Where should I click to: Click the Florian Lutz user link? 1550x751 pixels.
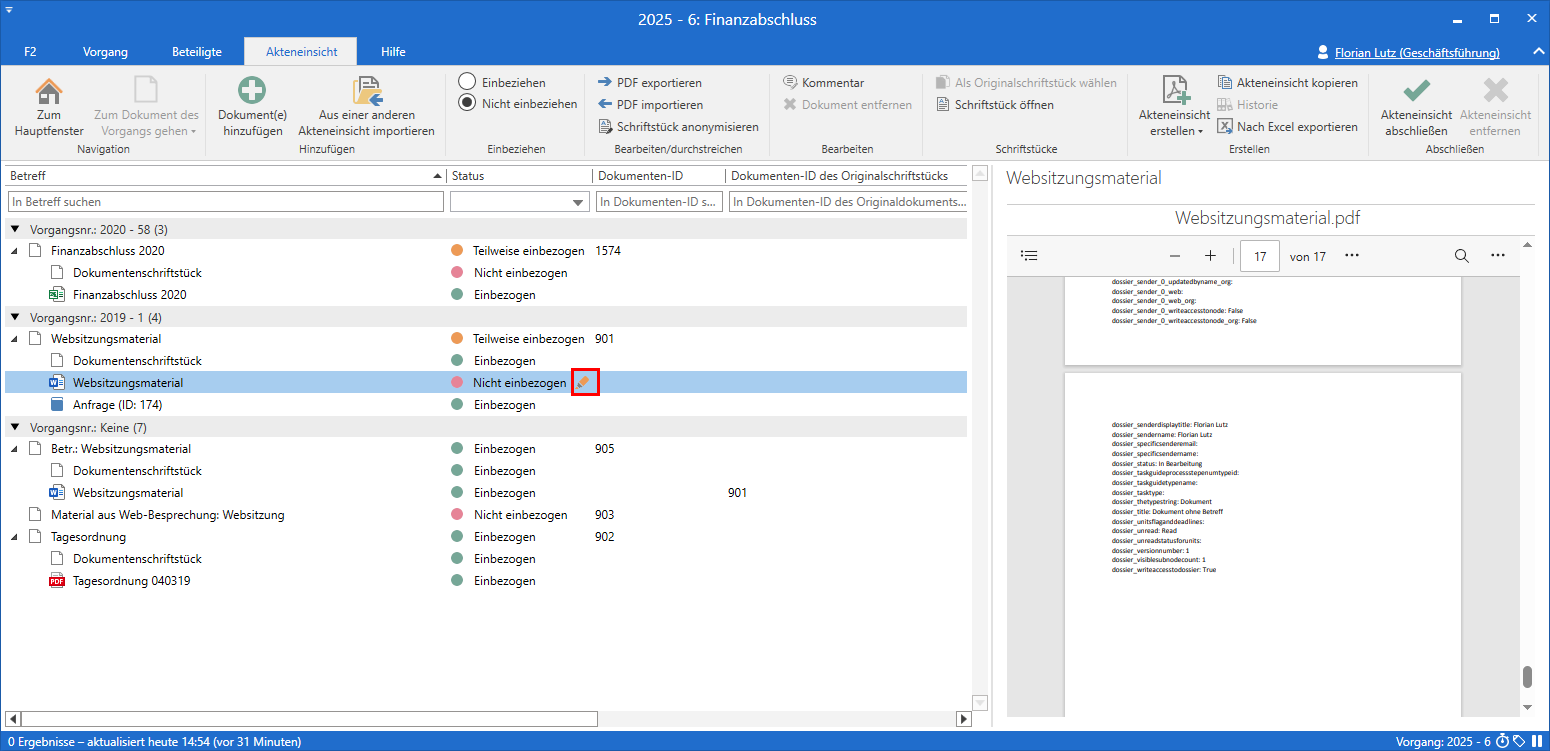click(x=1416, y=53)
